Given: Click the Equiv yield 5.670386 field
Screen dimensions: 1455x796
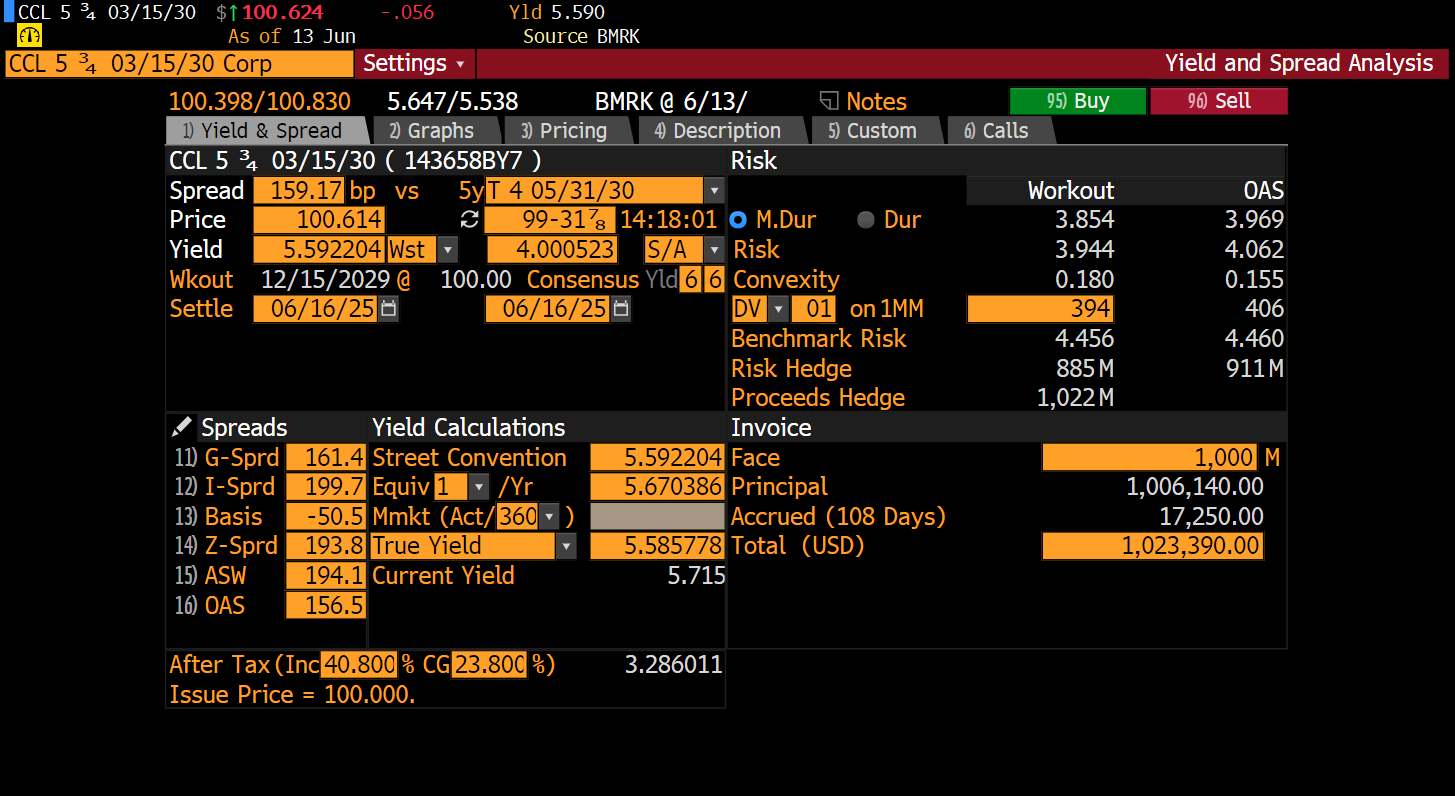Looking at the screenshot, I should click(657, 487).
